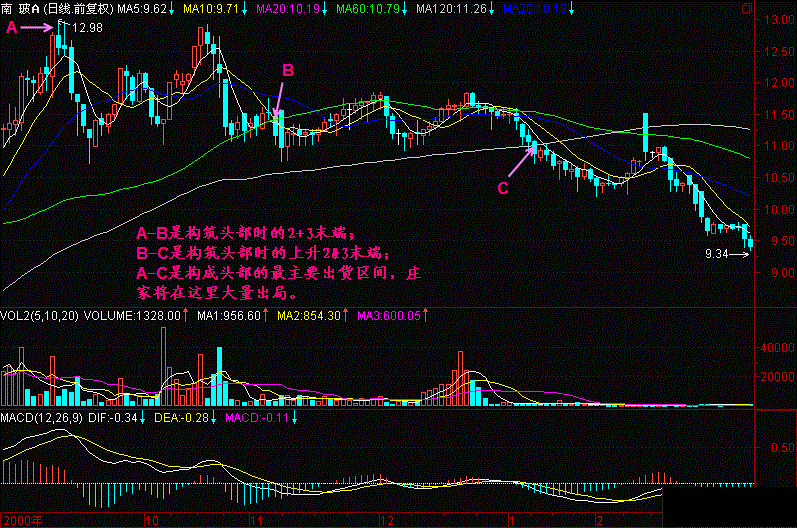Click the down arrow after MA5:9.62
797x528 pixels.
(173, 8)
